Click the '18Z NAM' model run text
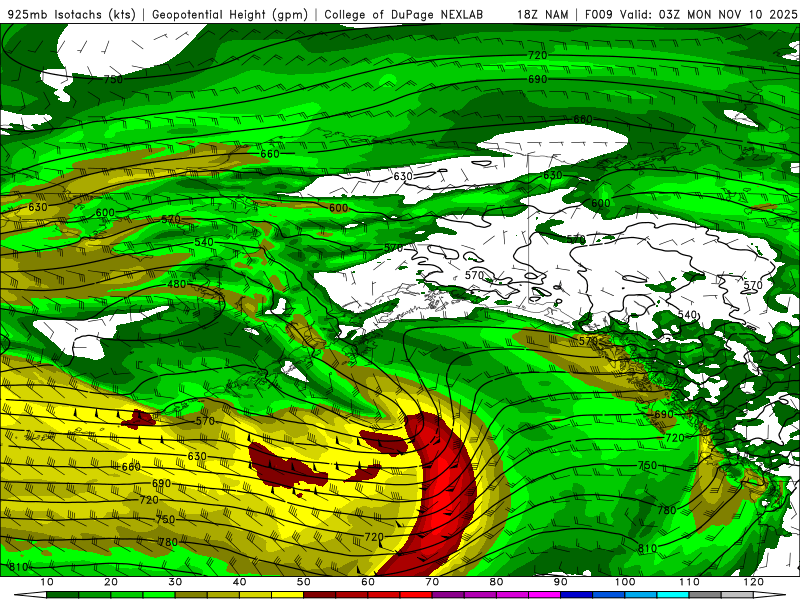The image size is (800, 600). (543, 14)
